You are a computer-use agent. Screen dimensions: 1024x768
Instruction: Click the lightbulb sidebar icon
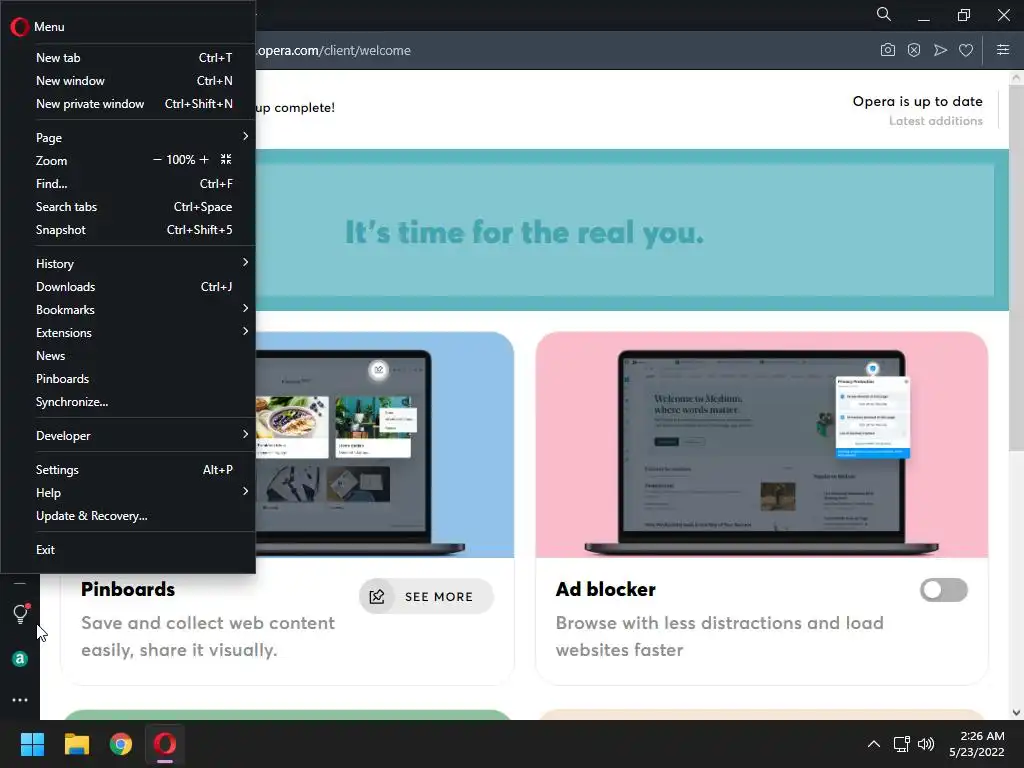20,613
